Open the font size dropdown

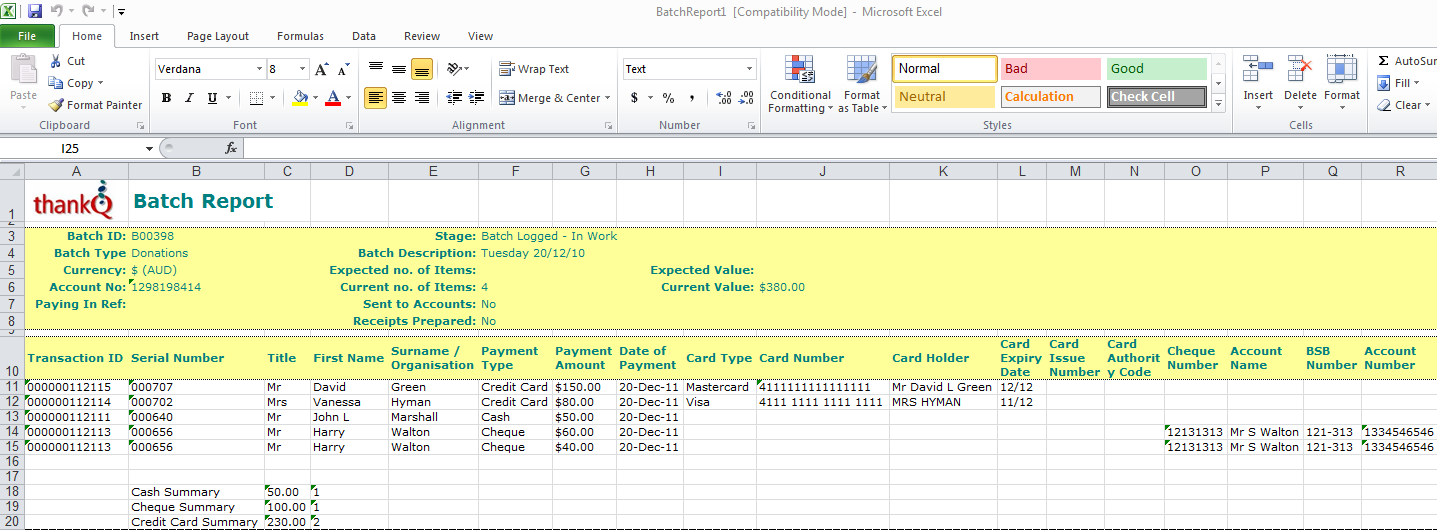[302, 69]
